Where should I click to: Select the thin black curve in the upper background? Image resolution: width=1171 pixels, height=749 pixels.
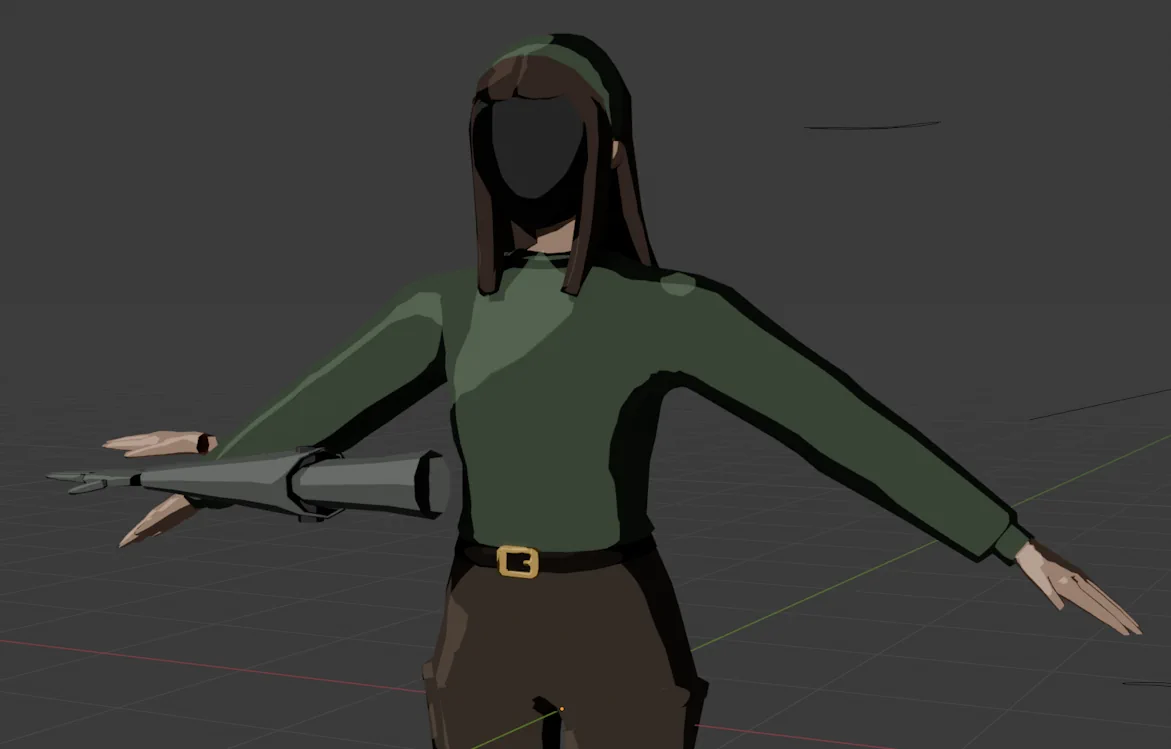[870, 126]
